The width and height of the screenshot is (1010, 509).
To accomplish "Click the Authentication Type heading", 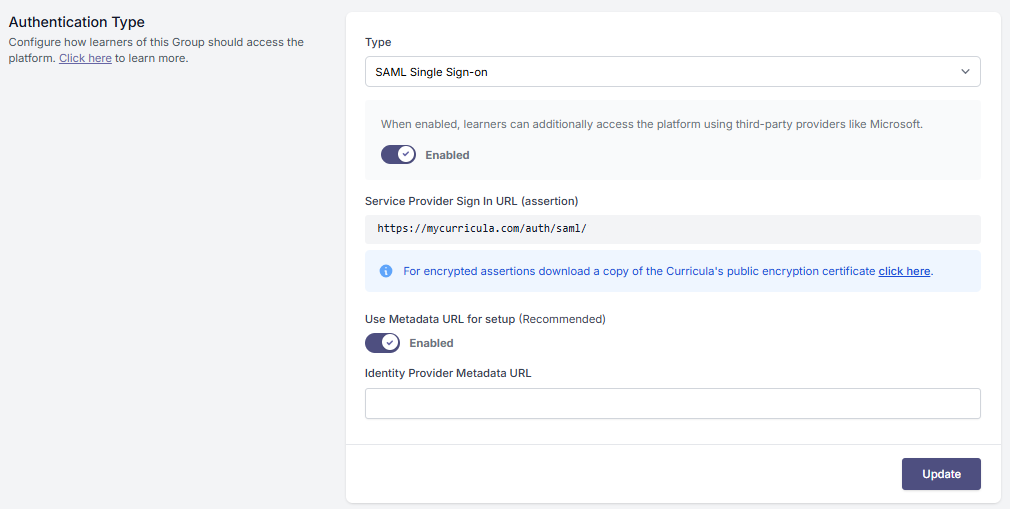I will (77, 22).
